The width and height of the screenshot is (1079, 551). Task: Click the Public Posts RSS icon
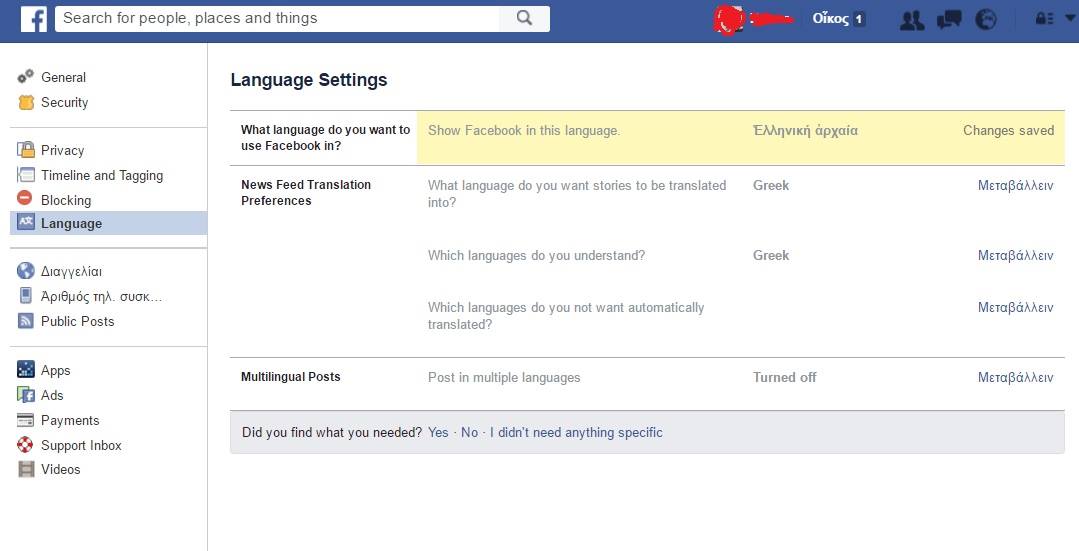(x=25, y=321)
